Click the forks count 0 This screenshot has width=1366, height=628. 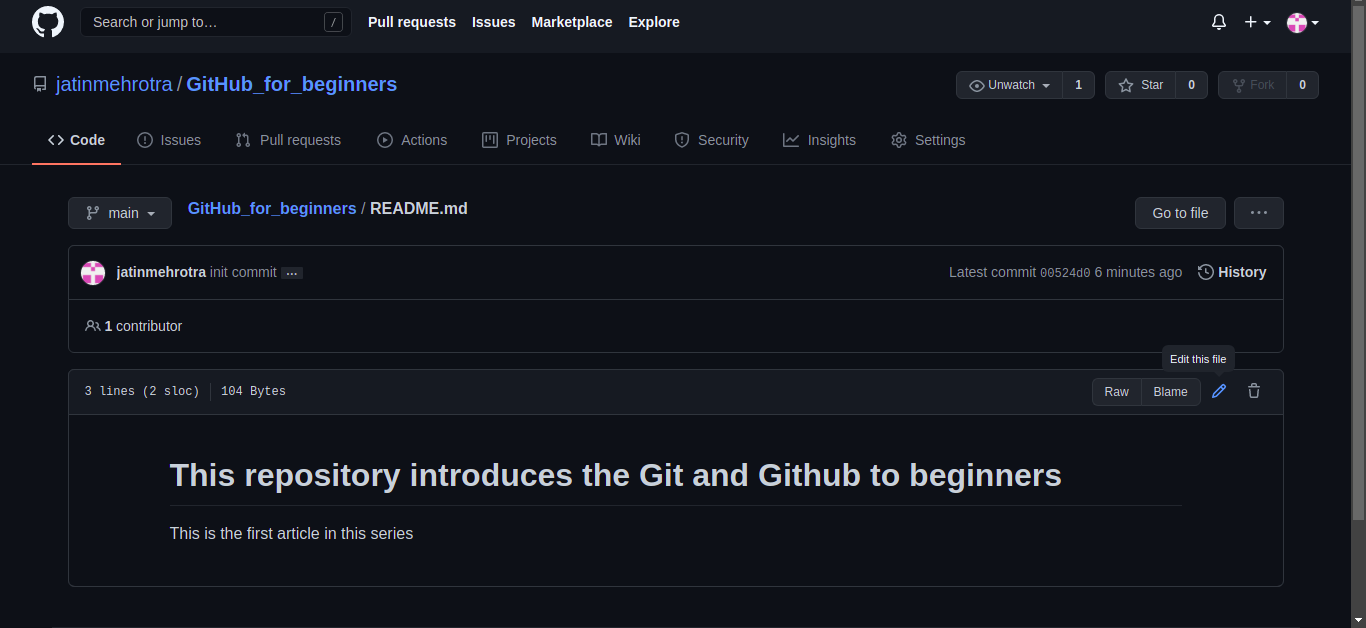(x=1302, y=85)
